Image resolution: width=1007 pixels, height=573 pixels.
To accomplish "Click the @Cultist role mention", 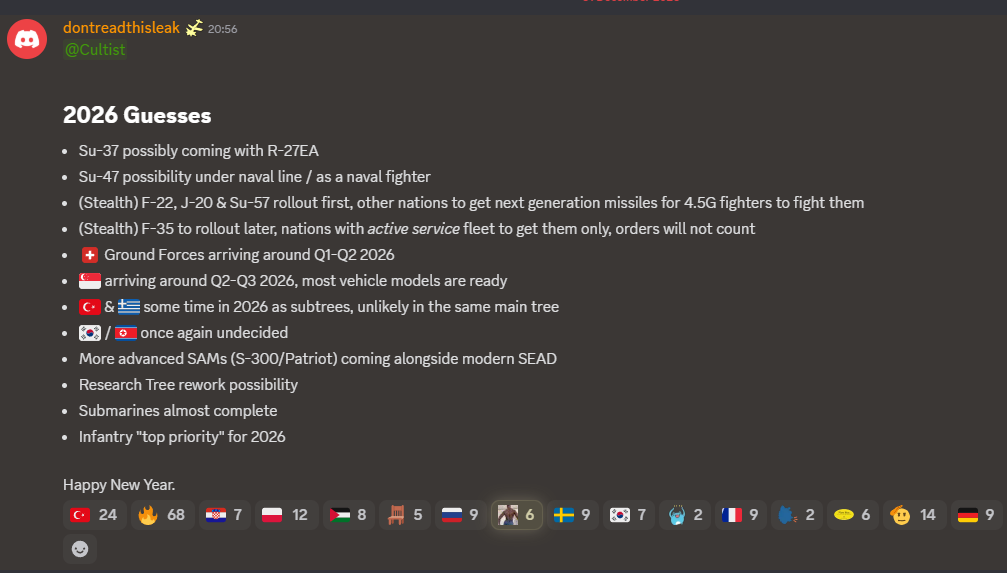I will [x=95, y=49].
